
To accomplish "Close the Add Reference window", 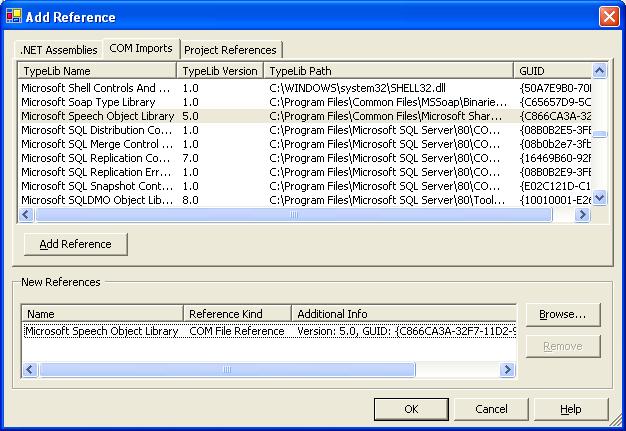I will 608,17.
